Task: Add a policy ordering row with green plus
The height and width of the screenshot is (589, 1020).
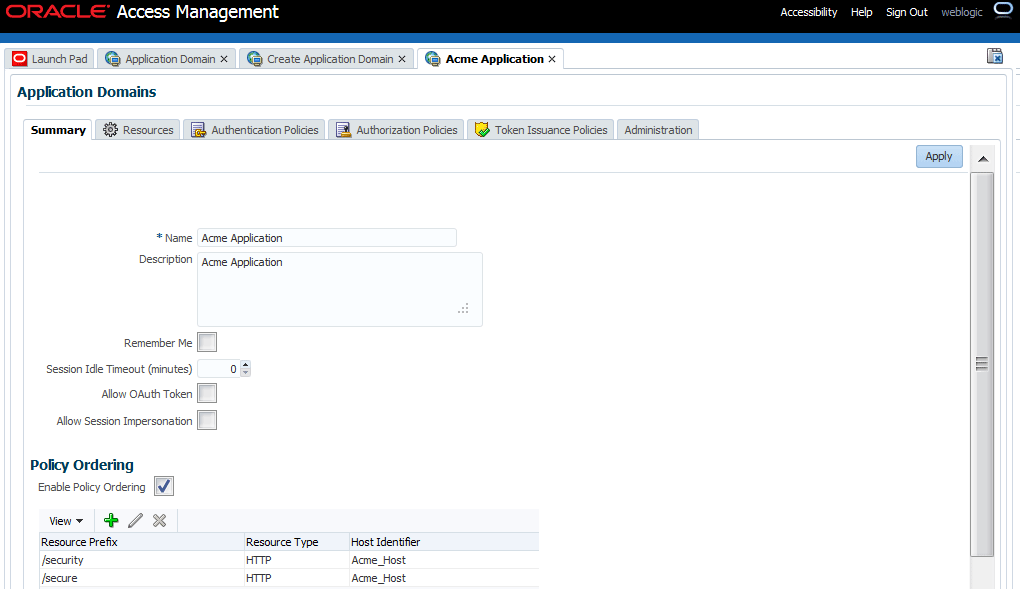Action: pyautogui.click(x=111, y=521)
